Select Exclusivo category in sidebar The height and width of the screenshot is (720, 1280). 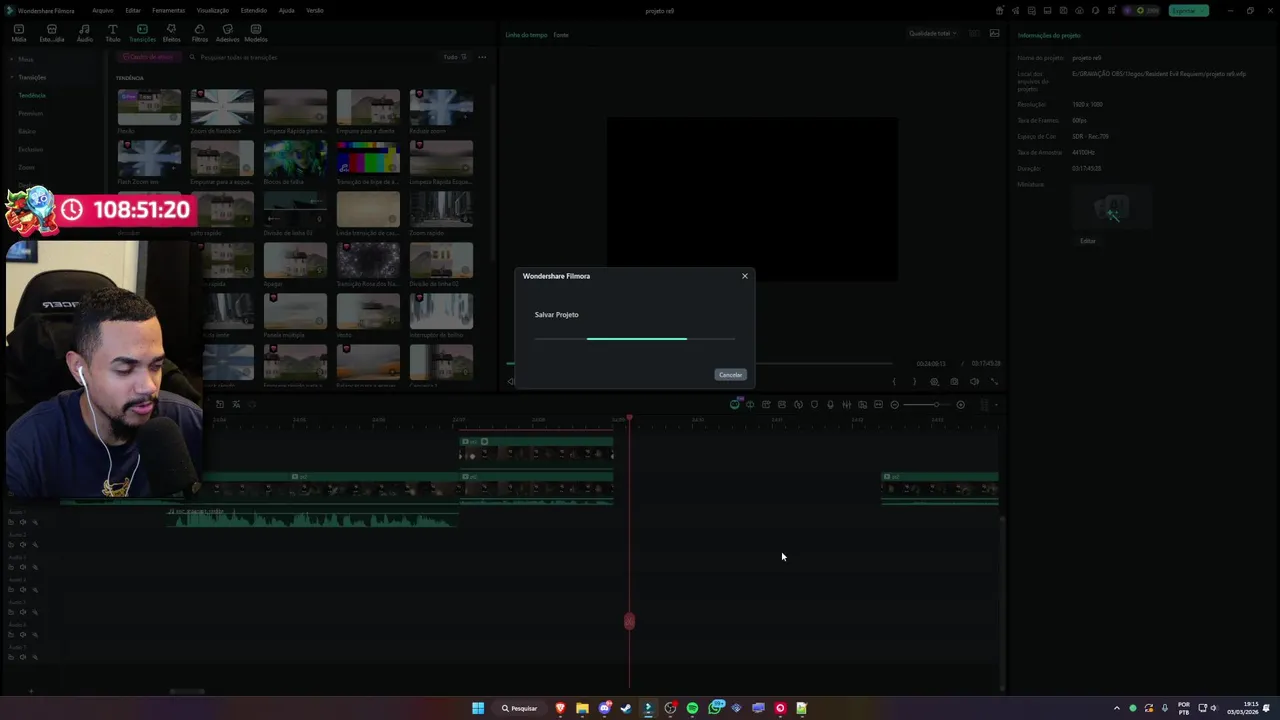coord(30,149)
